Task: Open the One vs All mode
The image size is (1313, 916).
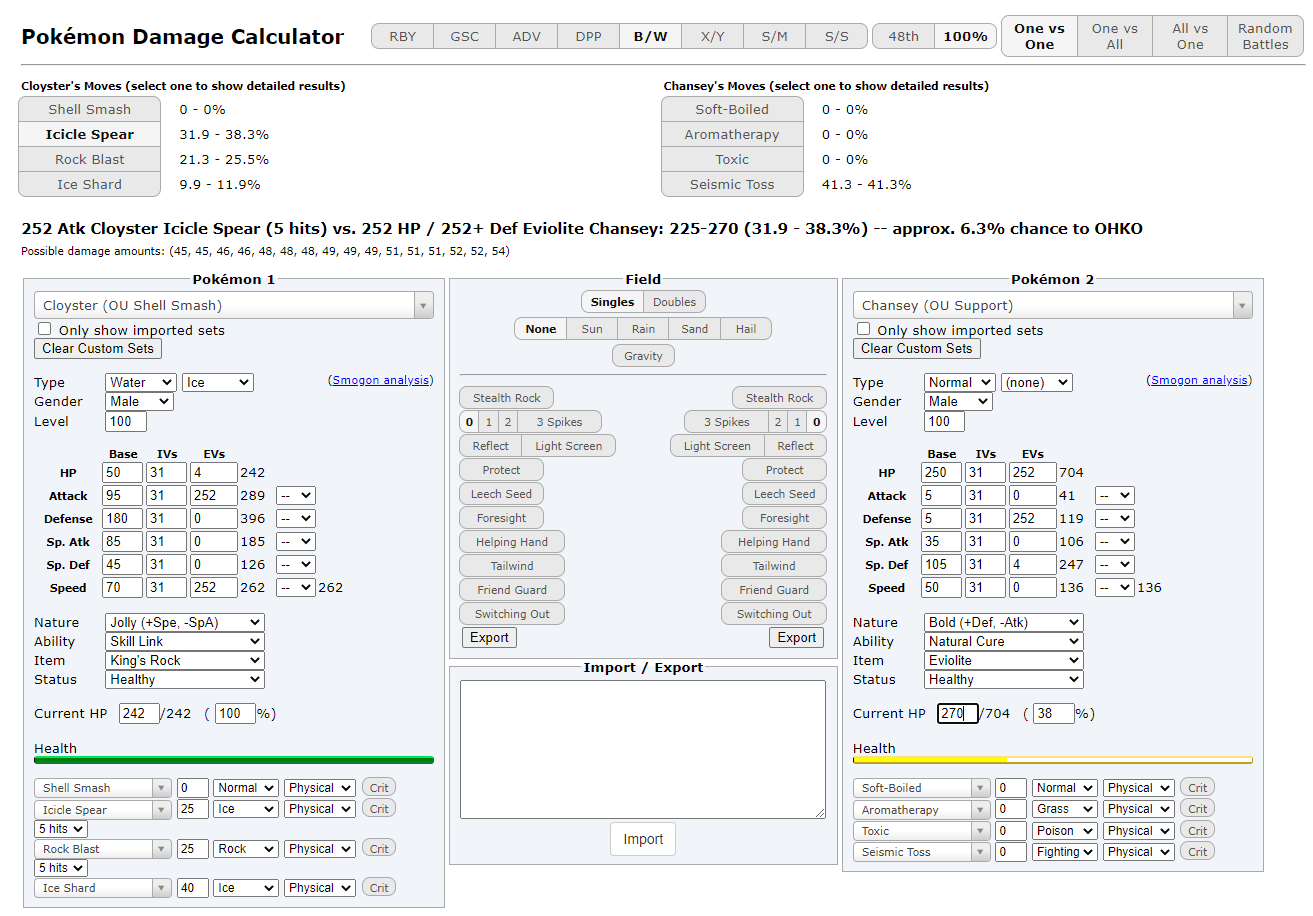Action: (x=1114, y=37)
